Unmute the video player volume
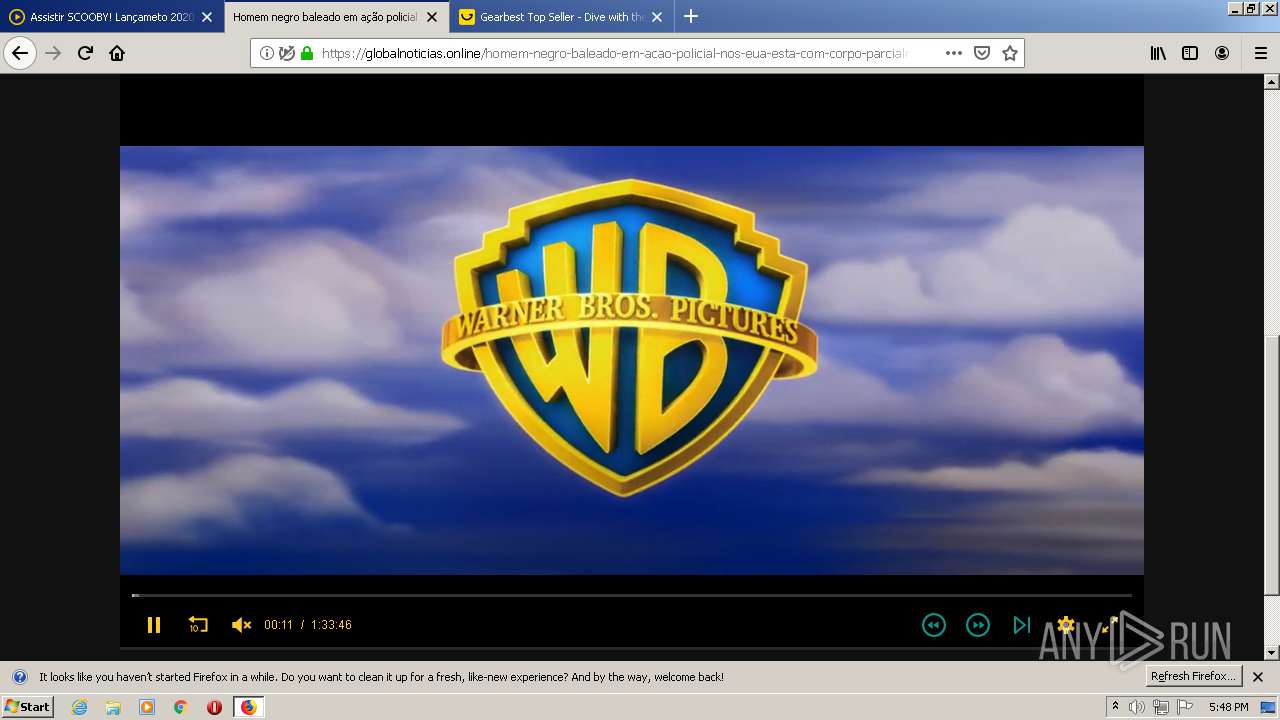The image size is (1280, 720). pyautogui.click(x=241, y=625)
